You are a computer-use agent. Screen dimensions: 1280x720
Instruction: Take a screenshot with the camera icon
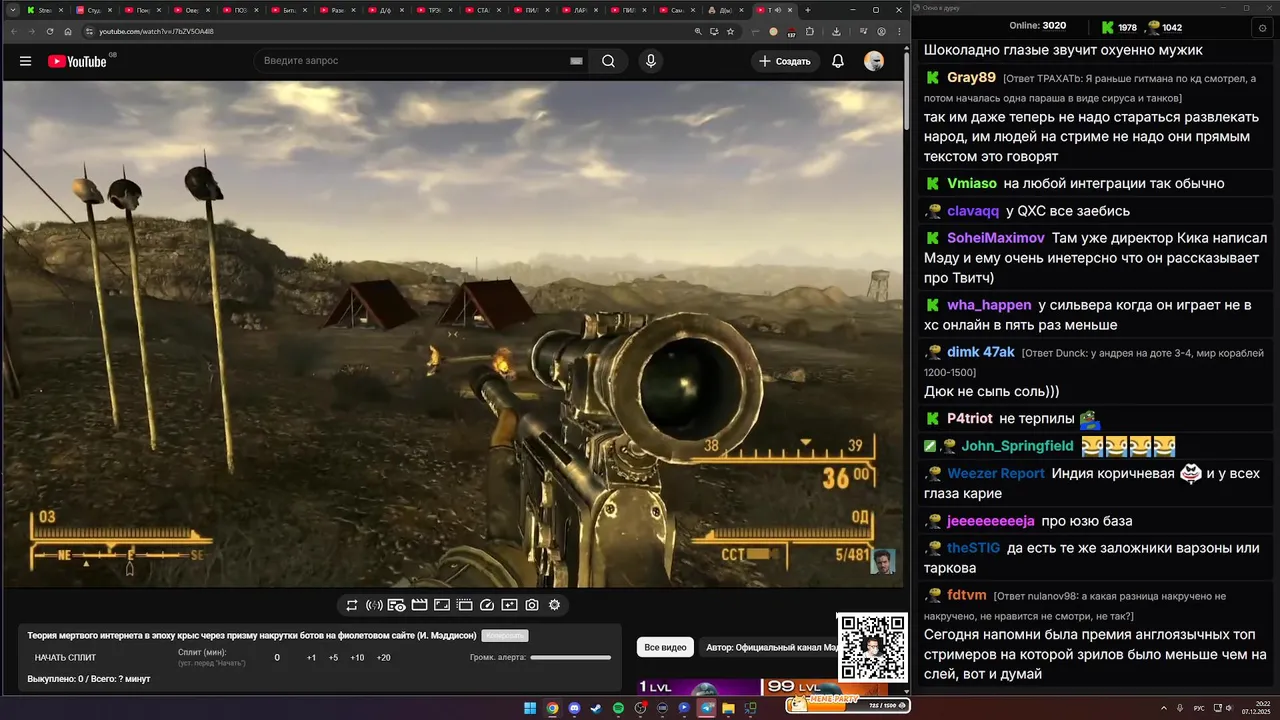coord(532,605)
